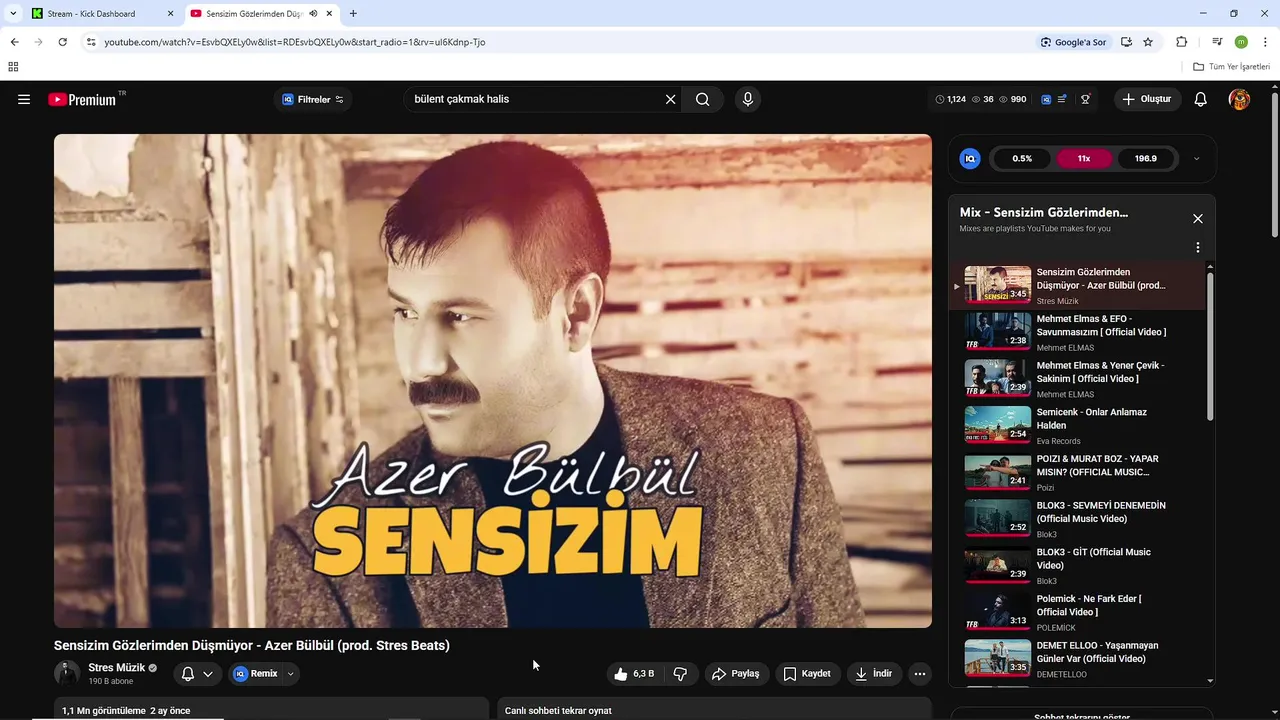
Task: Open the apps grid in bookmarks bar
Action: click(13, 67)
